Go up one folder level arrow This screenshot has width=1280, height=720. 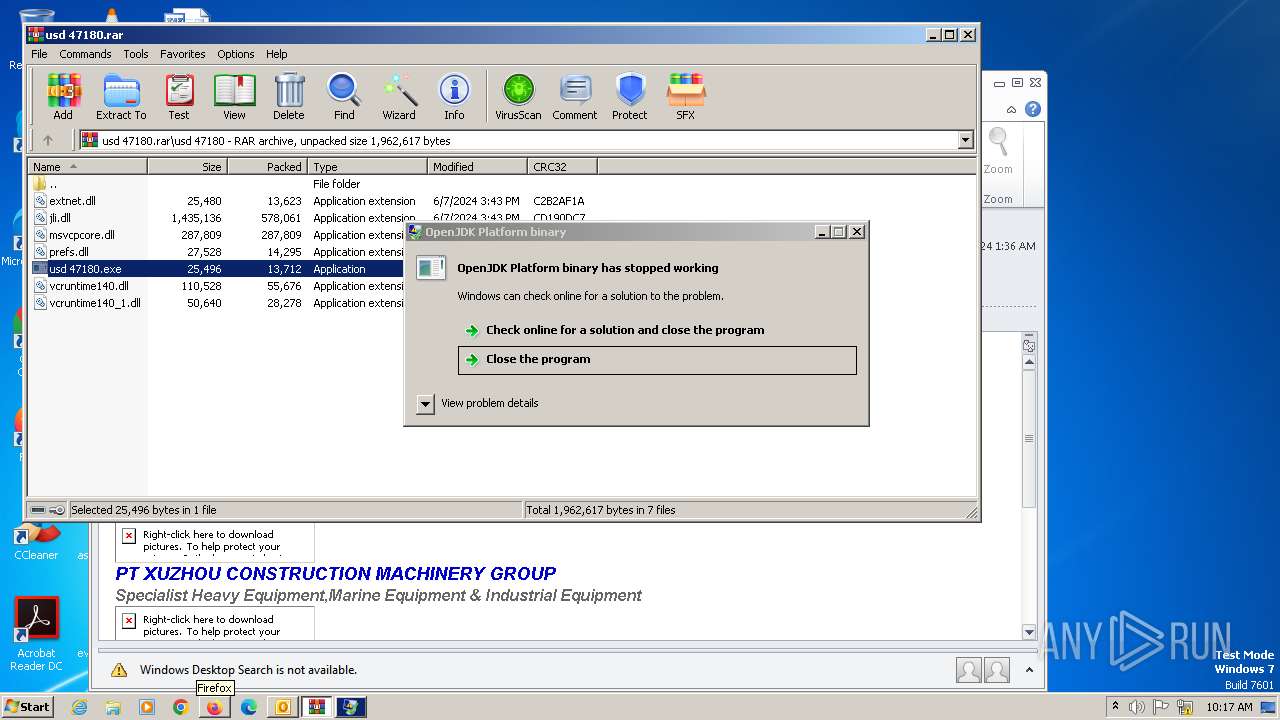[47, 140]
